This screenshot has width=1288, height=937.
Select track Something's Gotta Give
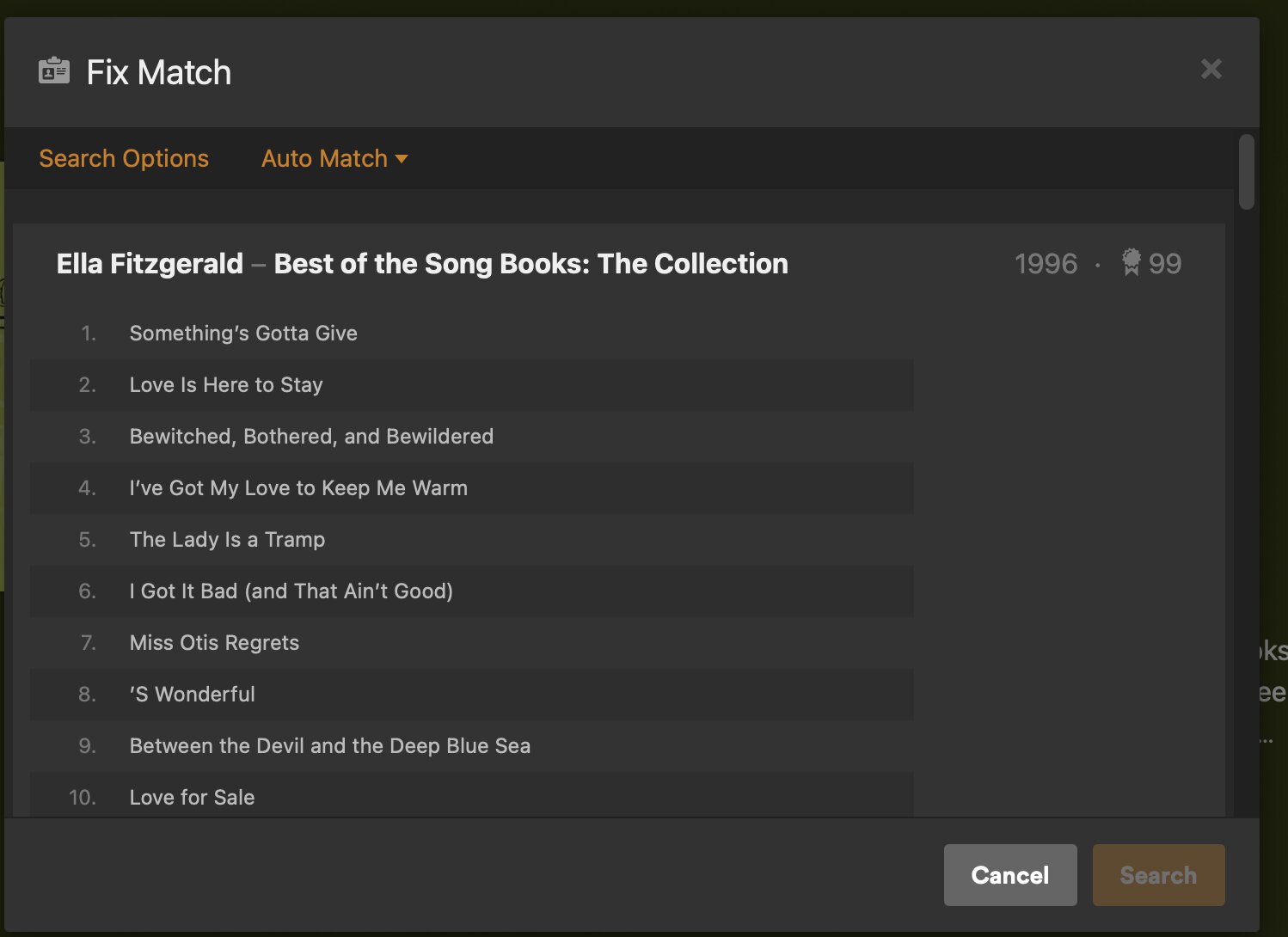tap(472, 334)
